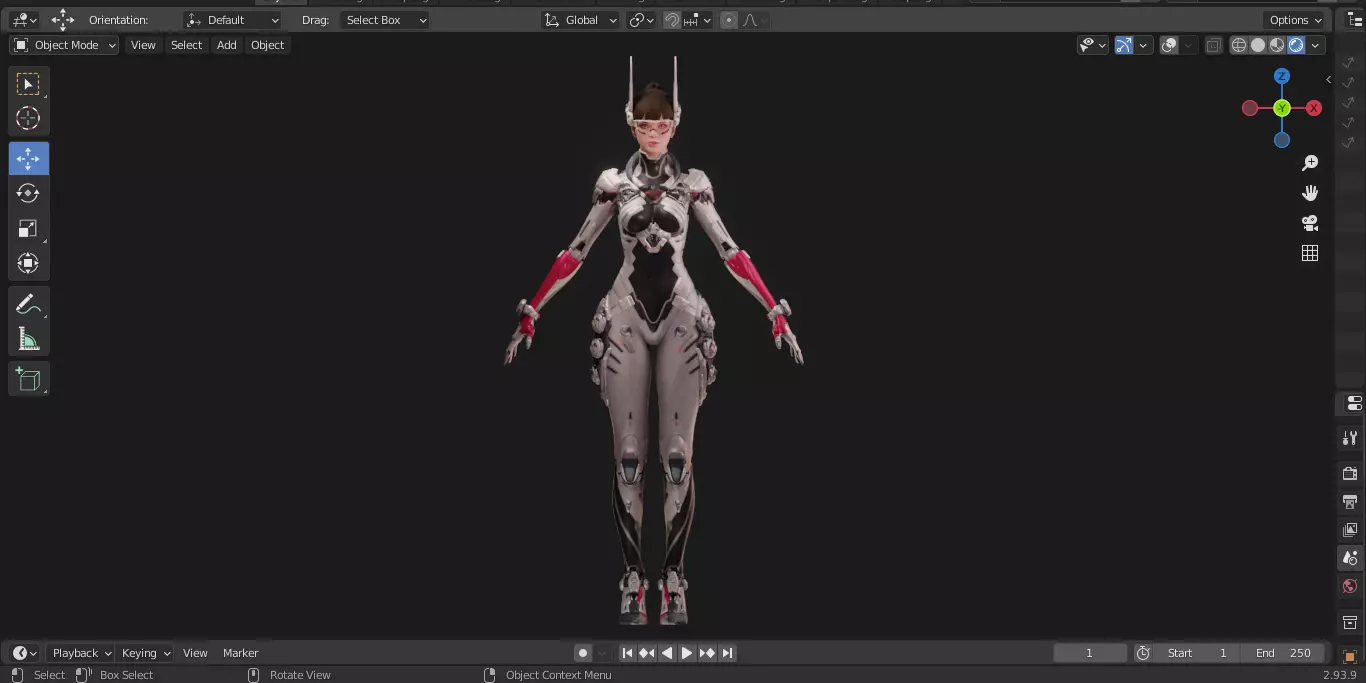Jump to previous keyframe
This screenshot has height=683, width=1366.
tap(647, 653)
